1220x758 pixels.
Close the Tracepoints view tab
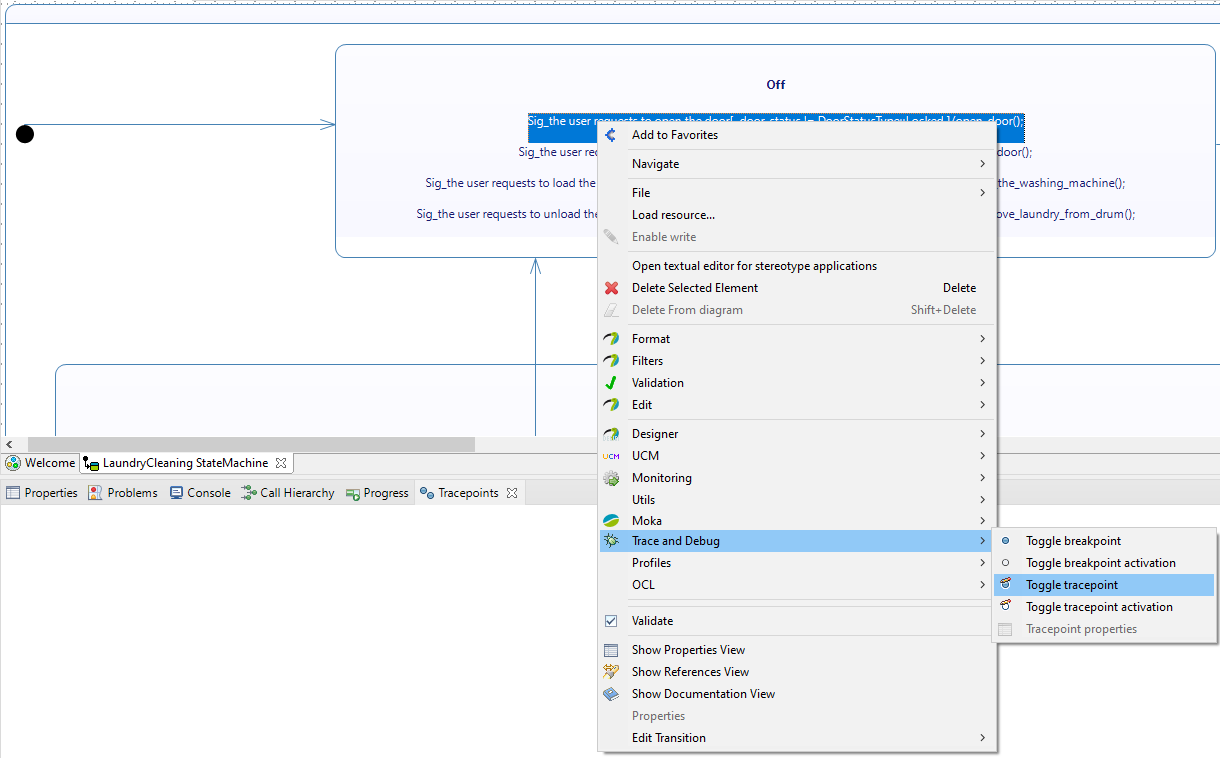click(511, 493)
